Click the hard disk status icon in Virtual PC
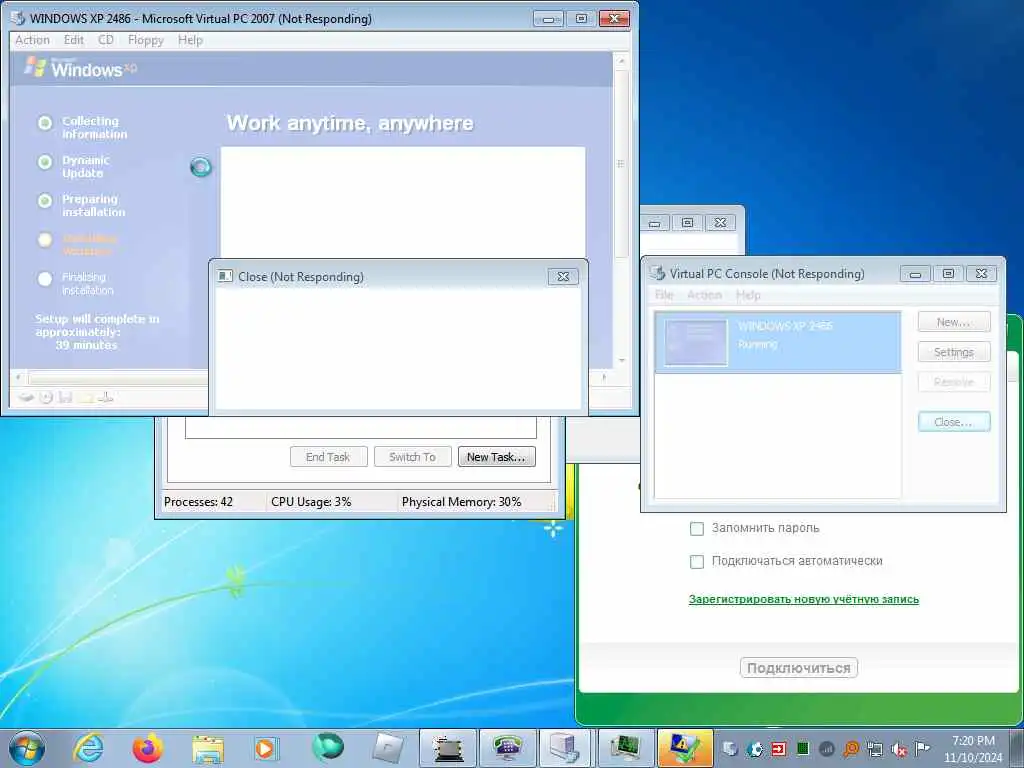Viewport: 1024px width, 768px height. tap(25, 397)
